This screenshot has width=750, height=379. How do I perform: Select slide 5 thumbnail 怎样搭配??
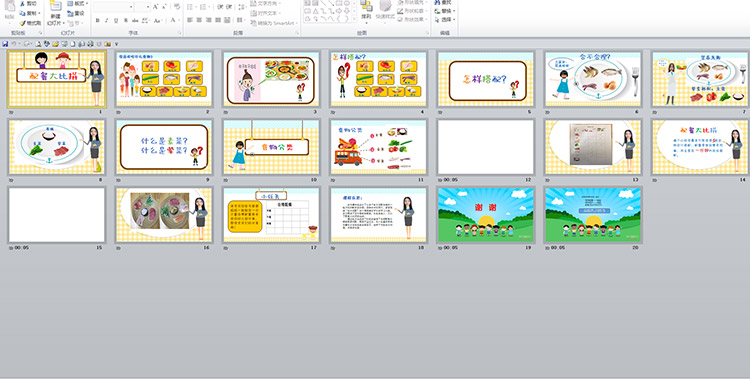[485, 79]
